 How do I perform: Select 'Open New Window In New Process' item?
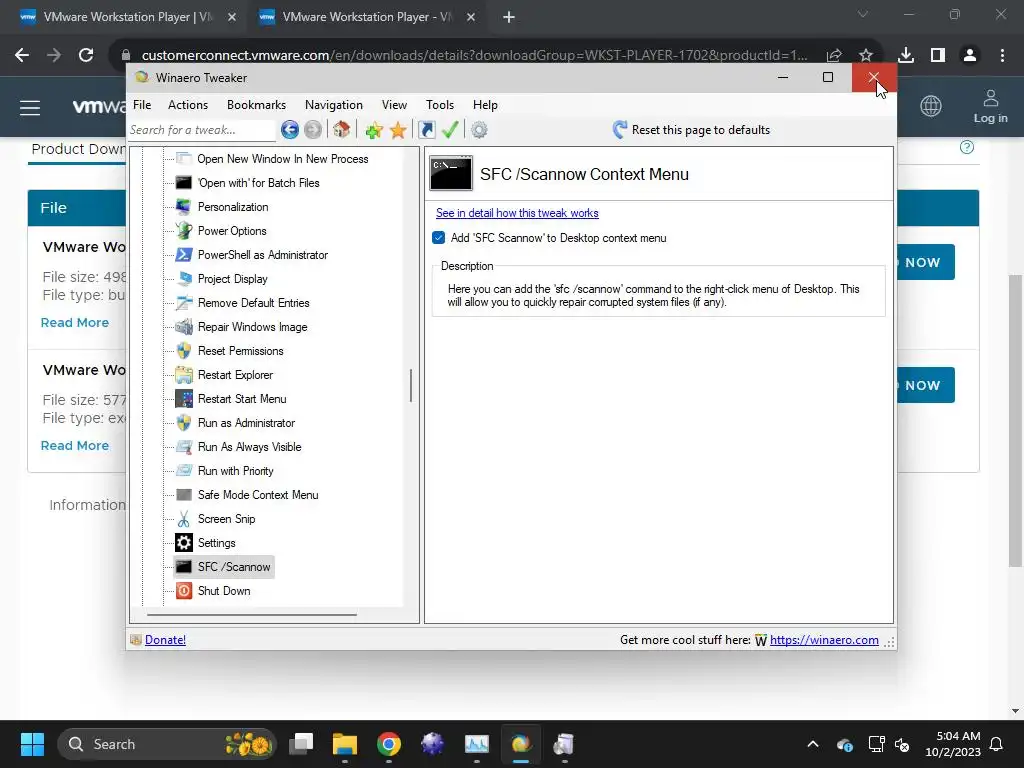(283, 159)
